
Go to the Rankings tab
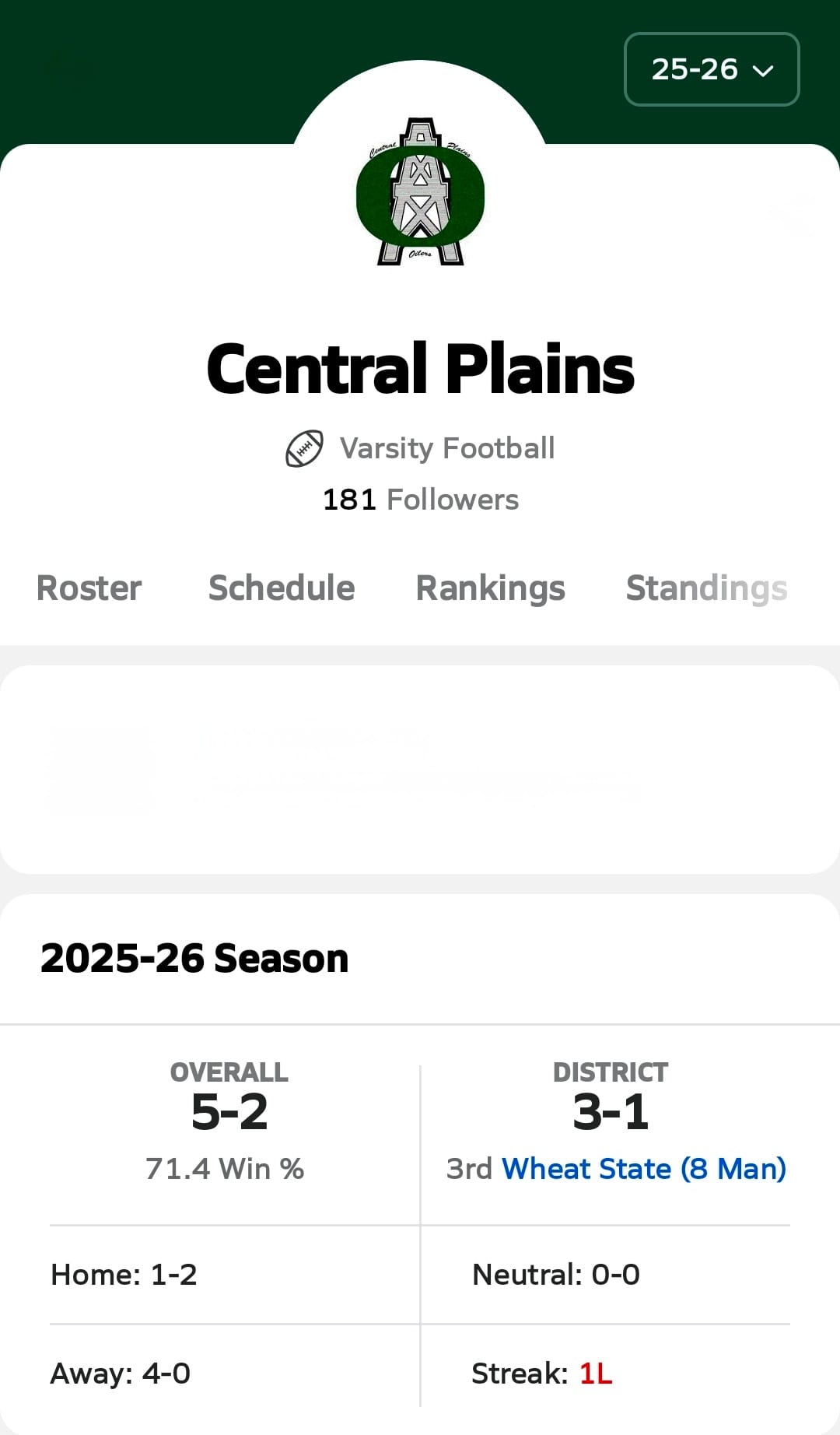[490, 588]
